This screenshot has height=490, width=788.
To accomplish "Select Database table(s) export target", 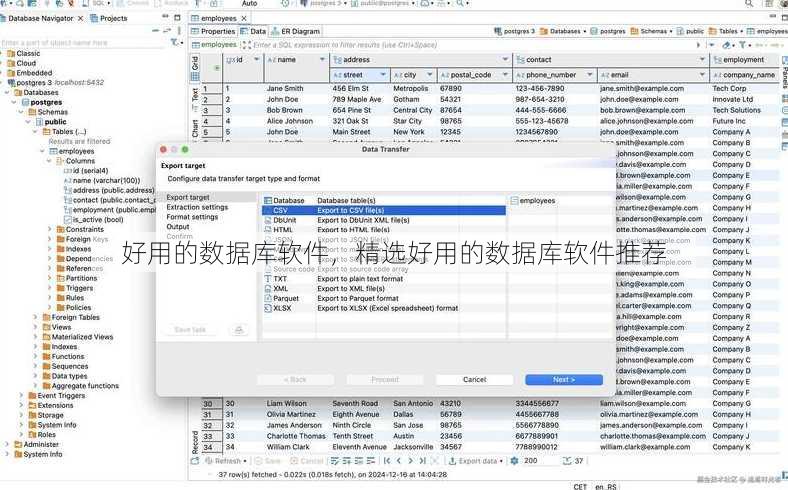I will tap(383, 201).
